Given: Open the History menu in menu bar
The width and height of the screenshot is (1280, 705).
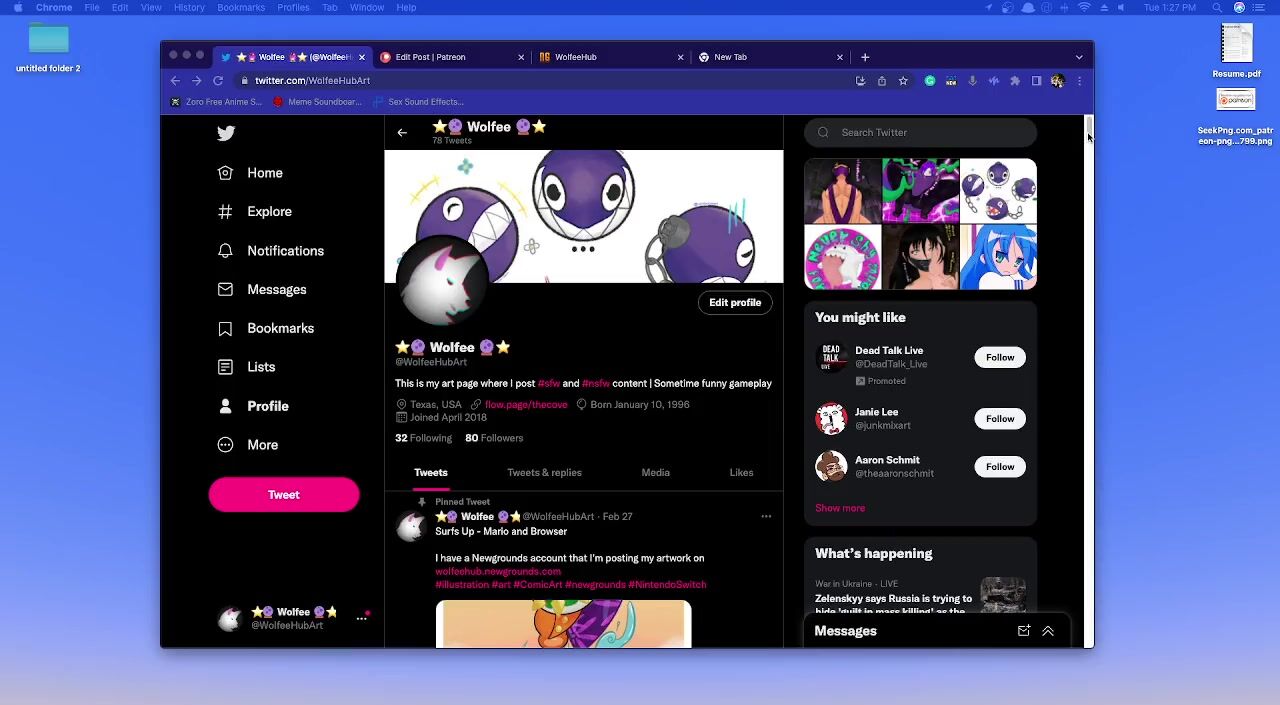Looking at the screenshot, I should tap(189, 7).
